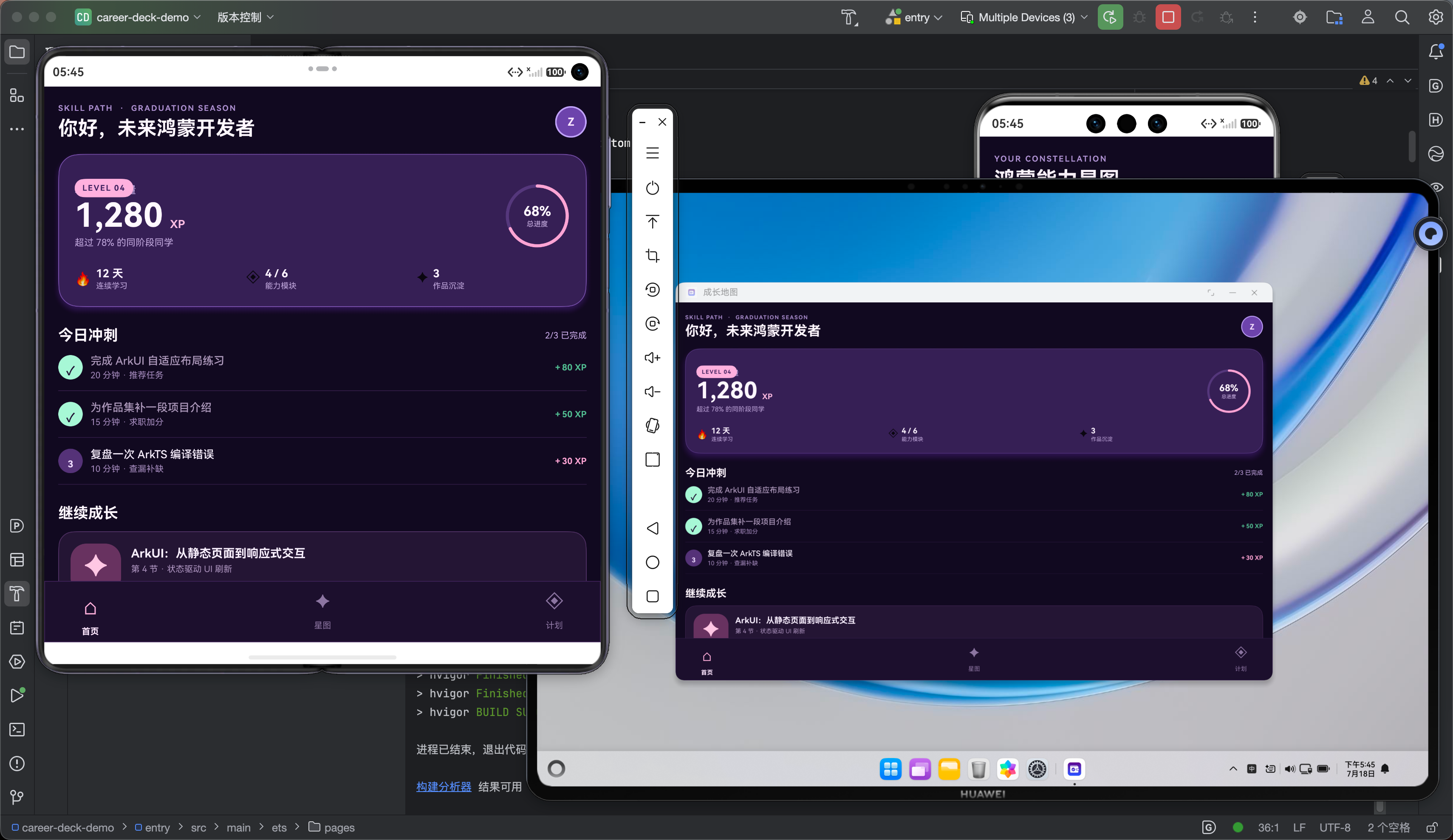The width and height of the screenshot is (1453, 840).
Task: Select 星图 tab on foldable phone
Action: pyautogui.click(x=322, y=612)
